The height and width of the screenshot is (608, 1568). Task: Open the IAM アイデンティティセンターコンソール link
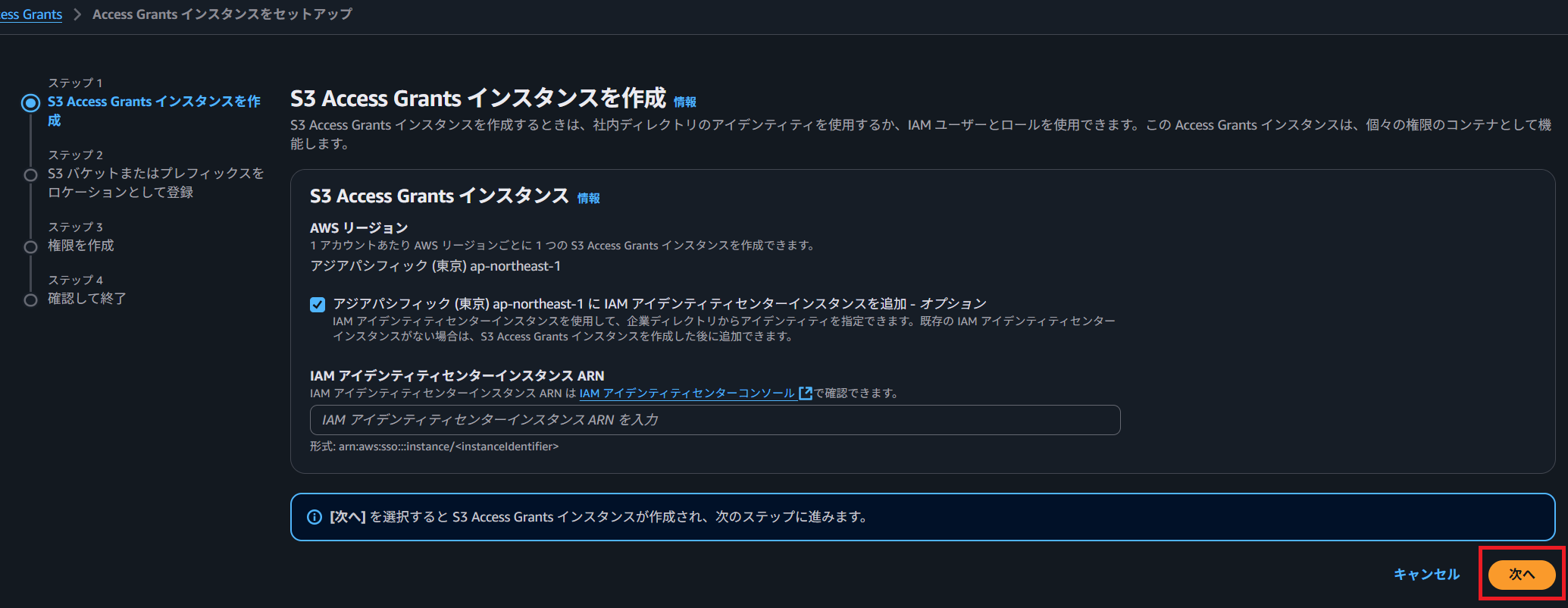687,393
